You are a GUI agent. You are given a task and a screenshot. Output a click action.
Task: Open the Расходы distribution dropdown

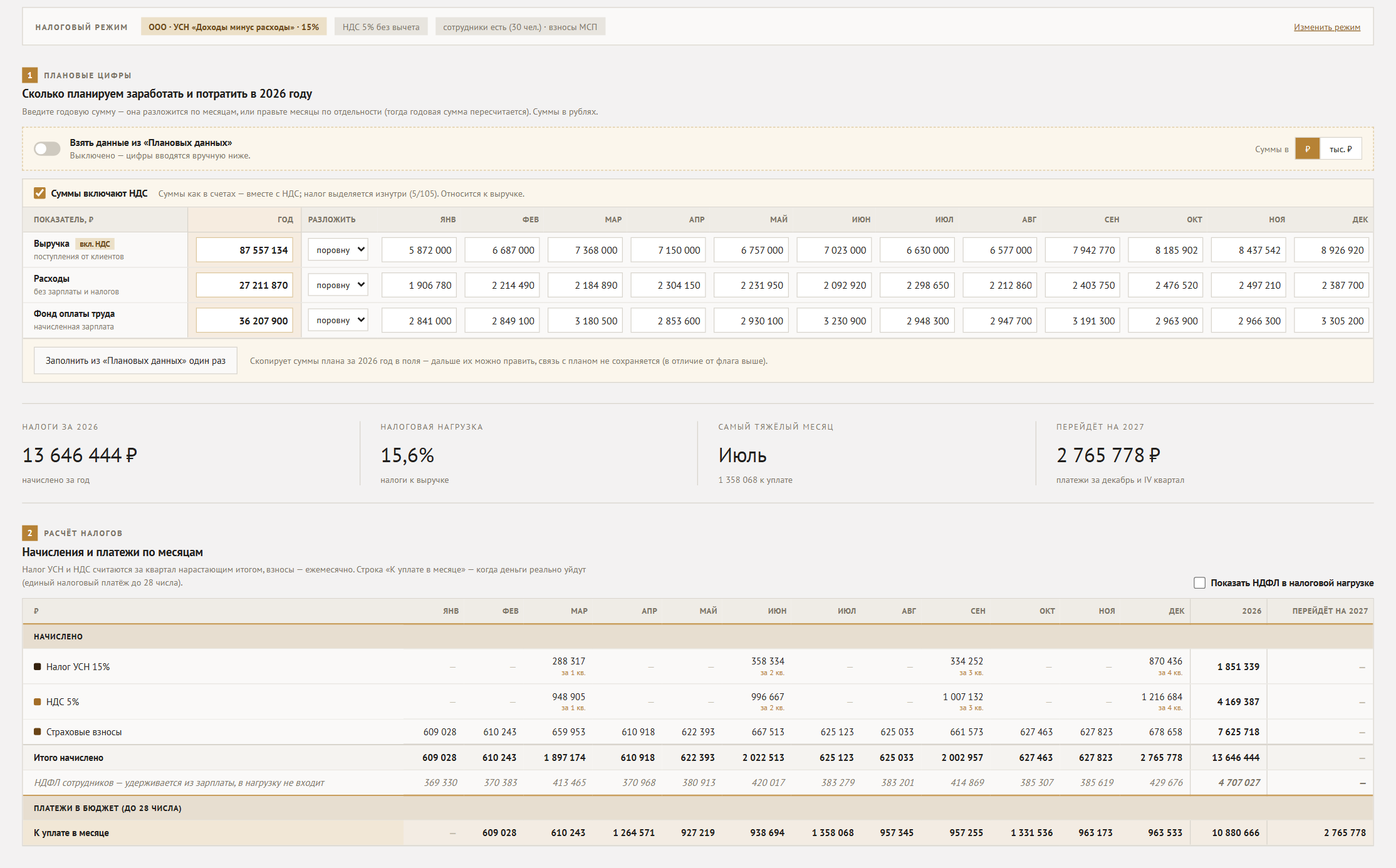[x=338, y=285]
